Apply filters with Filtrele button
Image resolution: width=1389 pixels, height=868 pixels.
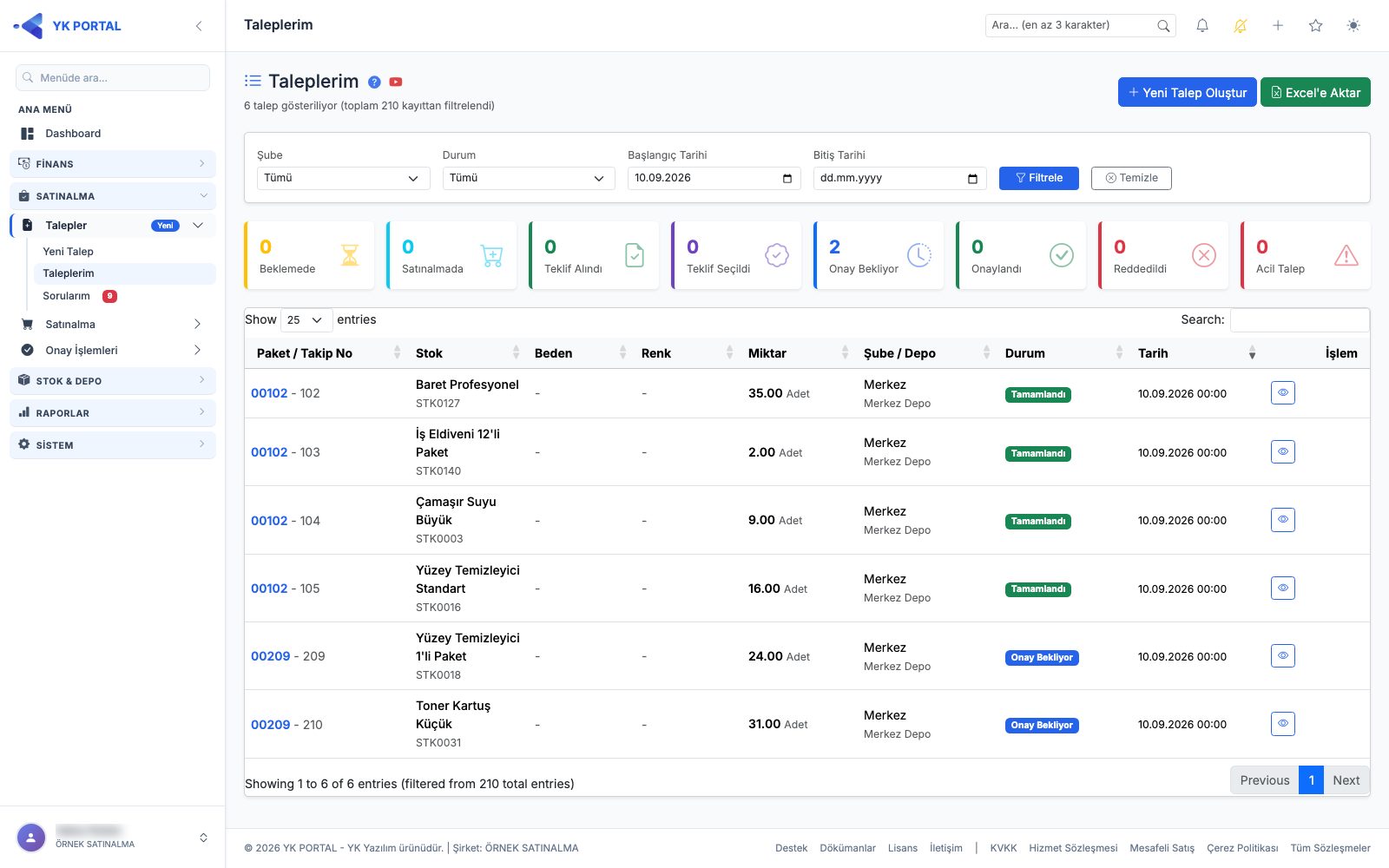1039,178
